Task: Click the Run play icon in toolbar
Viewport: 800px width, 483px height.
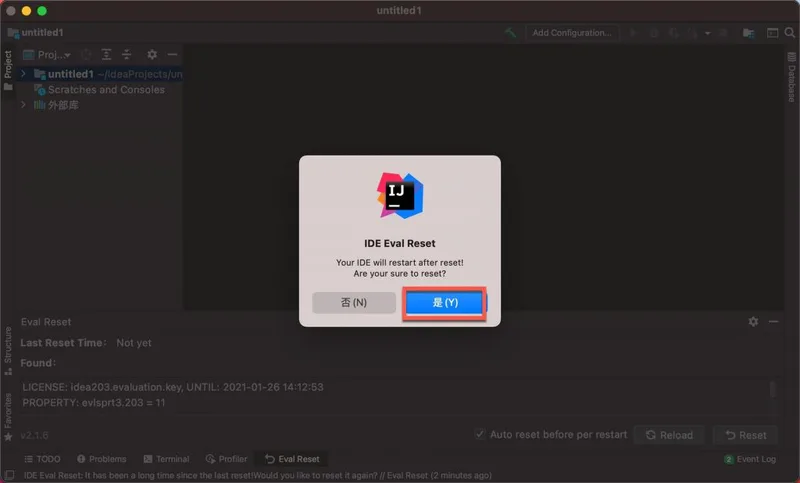Action: [x=632, y=33]
